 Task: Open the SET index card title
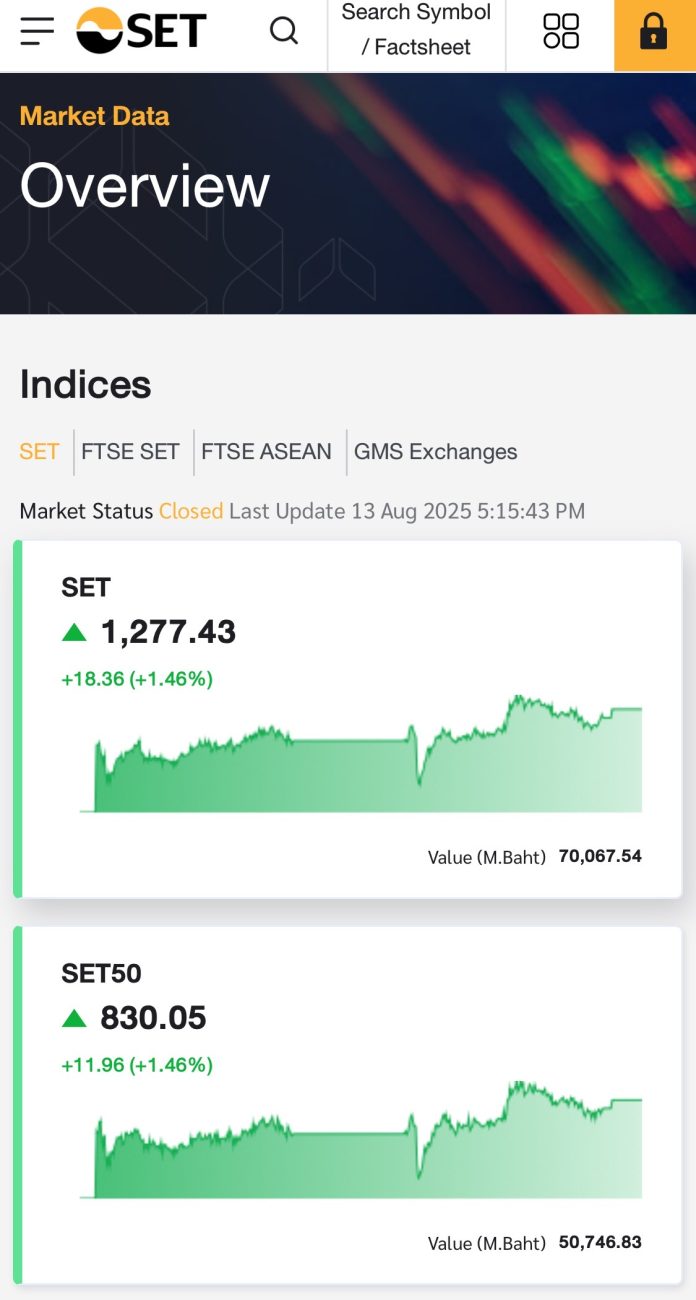(x=86, y=587)
